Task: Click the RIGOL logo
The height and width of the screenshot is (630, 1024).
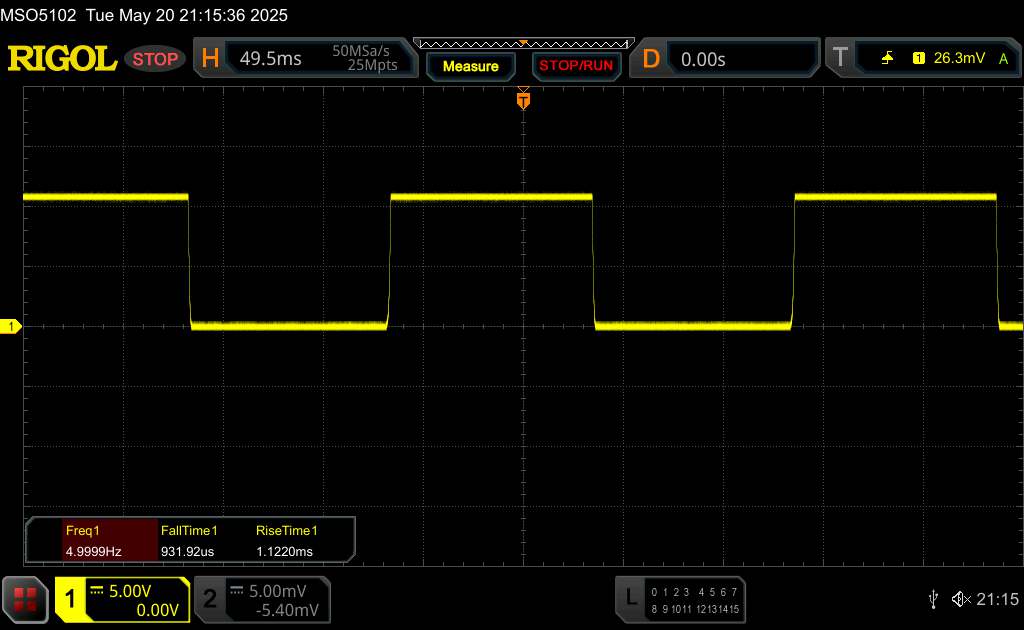Action: tap(62, 59)
